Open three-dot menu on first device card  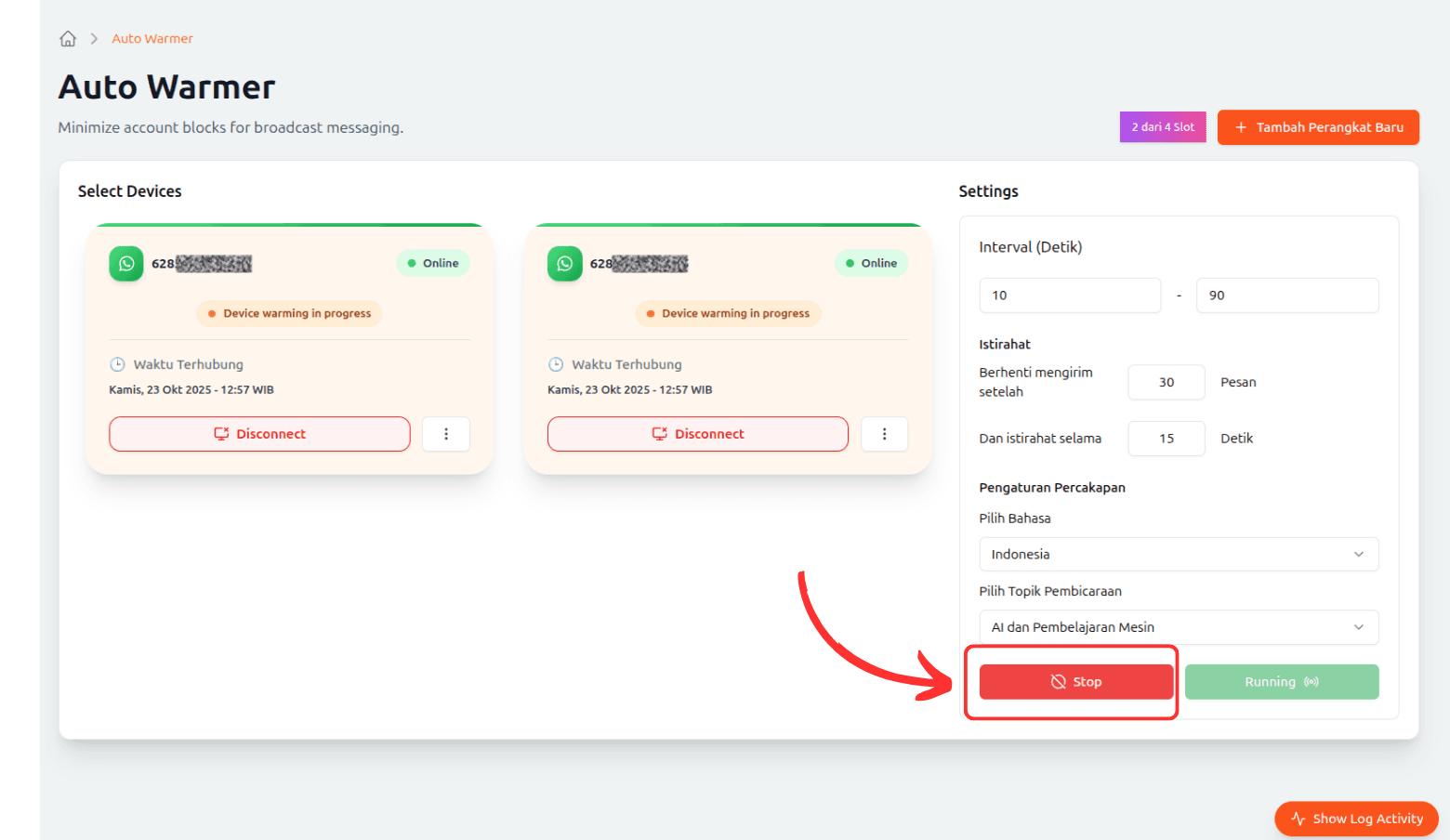[x=446, y=434]
